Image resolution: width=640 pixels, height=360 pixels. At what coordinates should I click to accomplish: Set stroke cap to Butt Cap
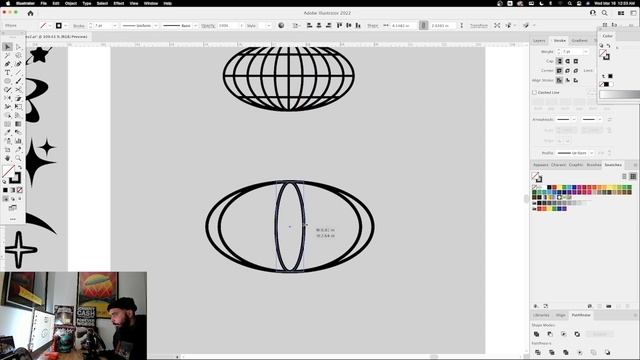coord(559,61)
